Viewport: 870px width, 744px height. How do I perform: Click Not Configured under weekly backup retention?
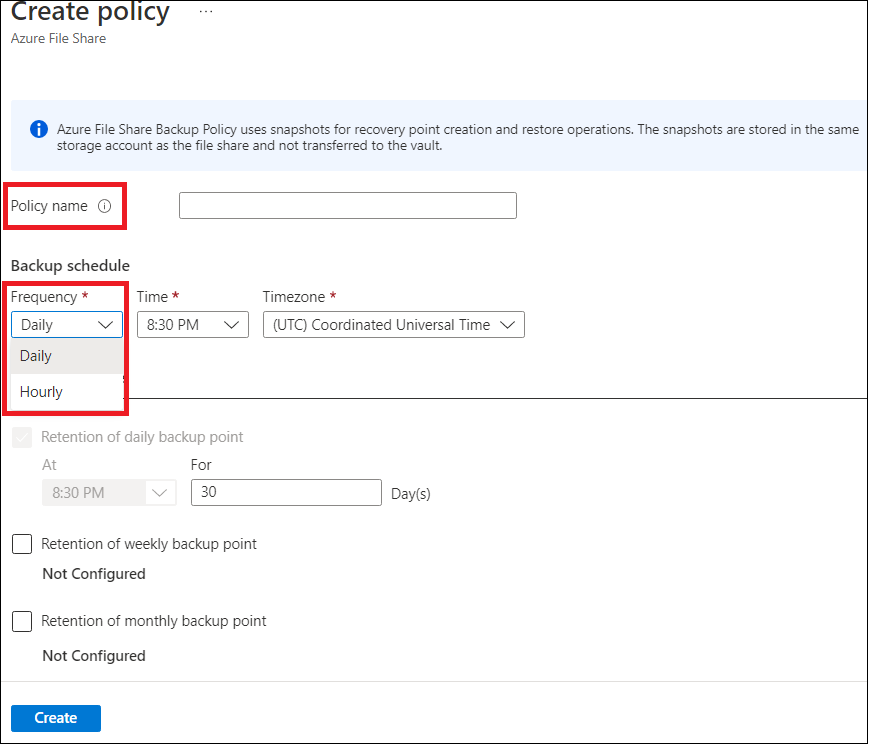tap(94, 573)
